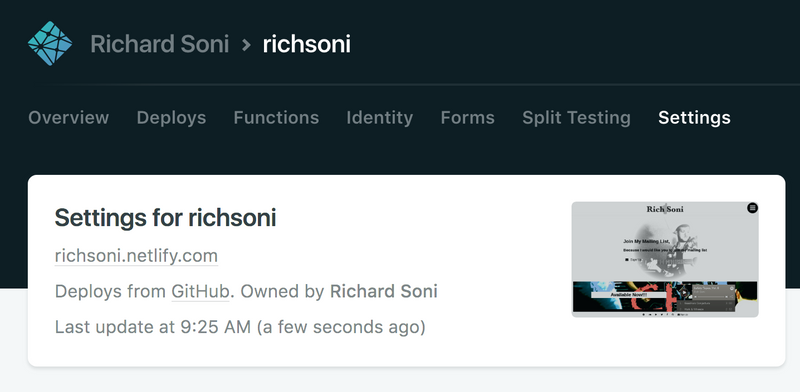The image size is (800, 392).
Task: Open the site preview thumbnail
Action: pyautogui.click(x=665, y=259)
